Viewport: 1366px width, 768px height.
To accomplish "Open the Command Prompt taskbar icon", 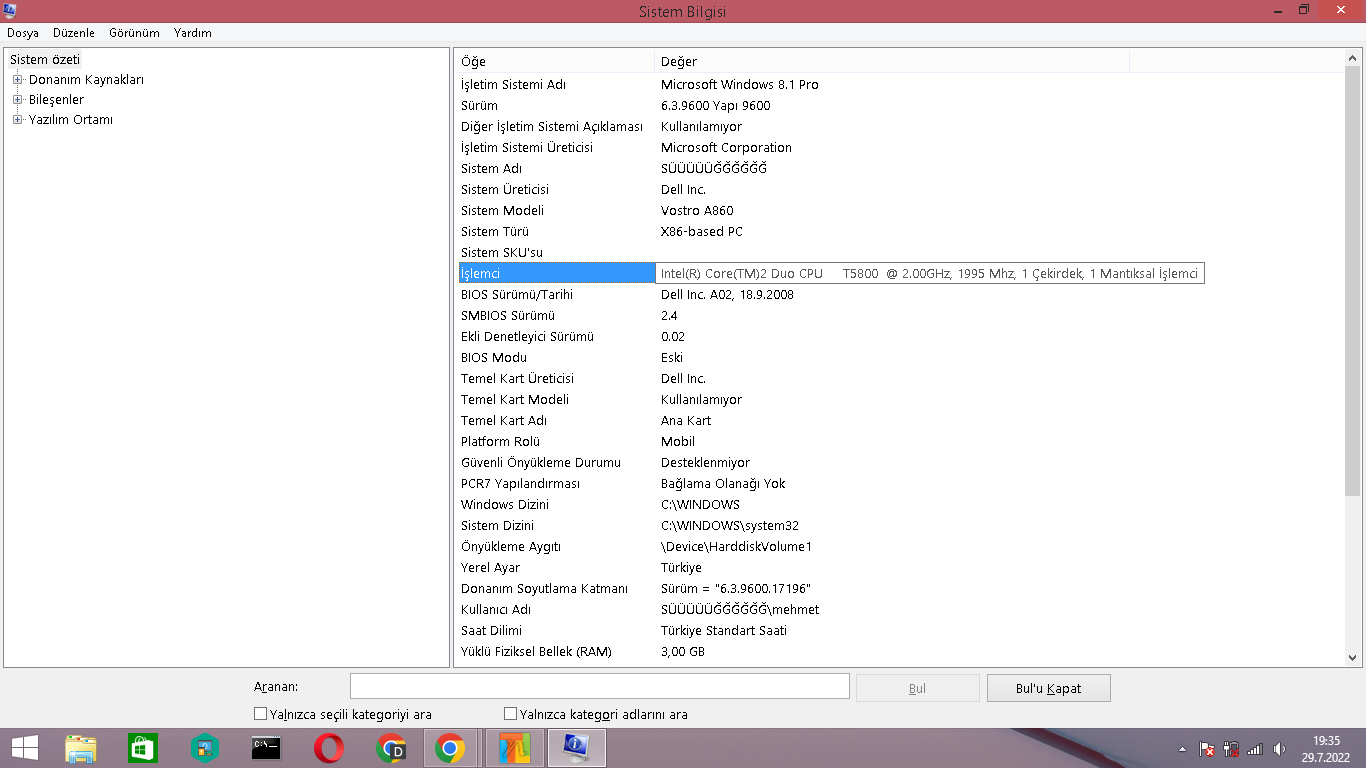I will [x=266, y=748].
